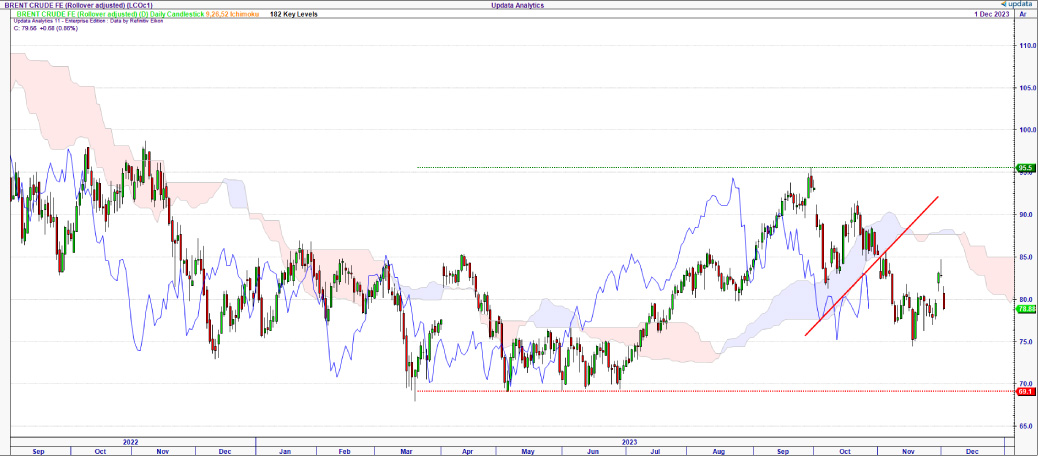
Task: Click the Aug month on the time axis
Action: click(718, 451)
